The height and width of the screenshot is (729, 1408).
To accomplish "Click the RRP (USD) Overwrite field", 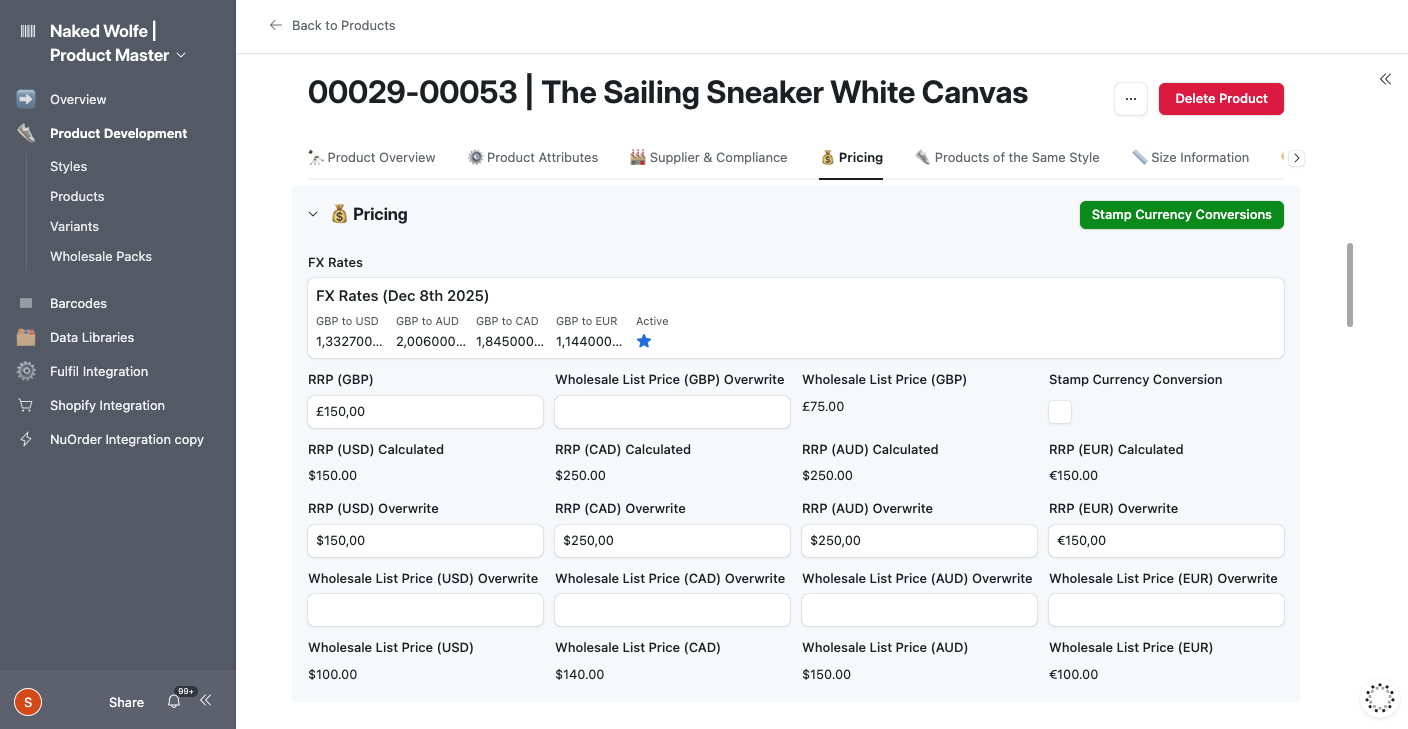I will (x=425, y=541).
